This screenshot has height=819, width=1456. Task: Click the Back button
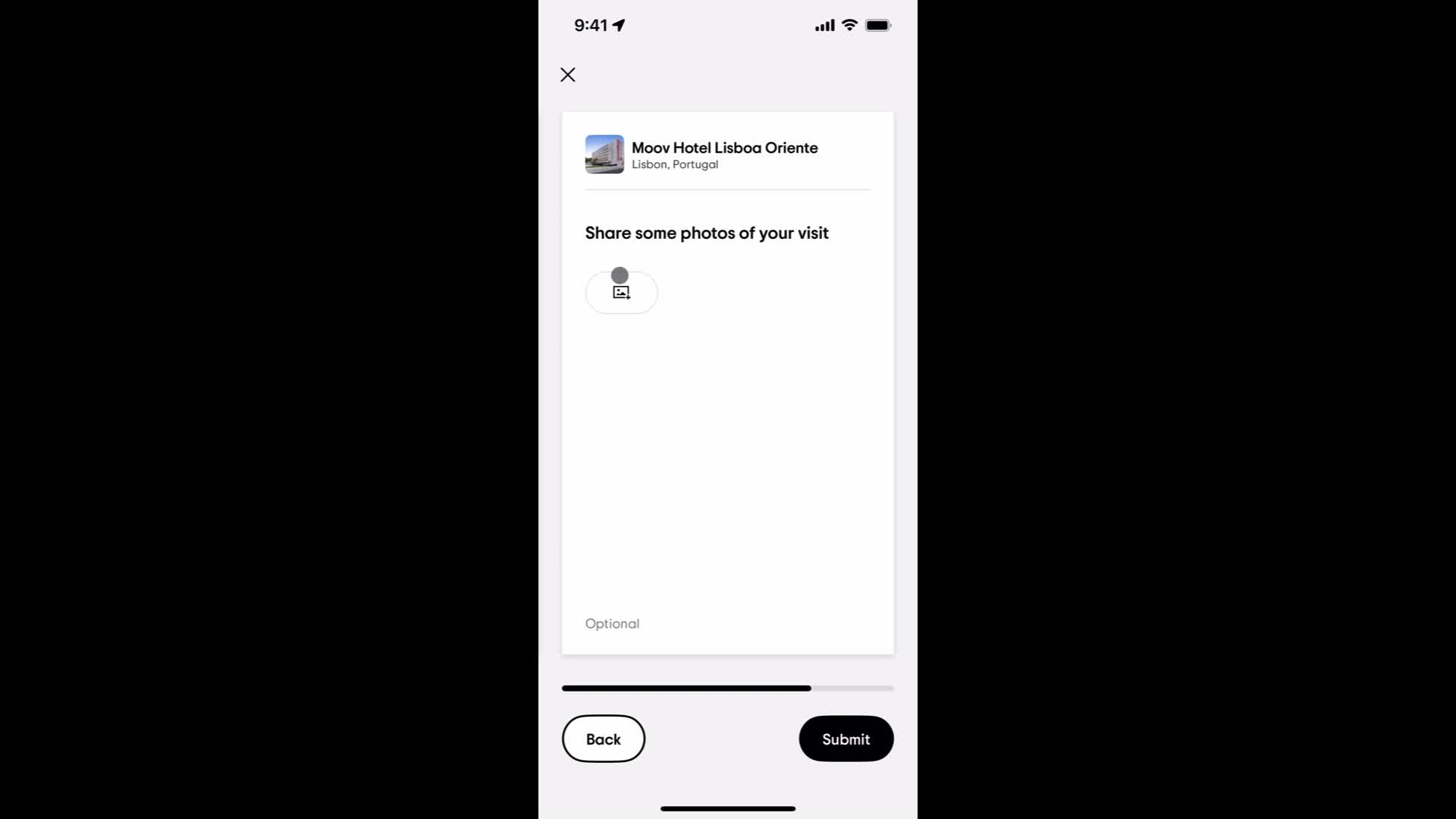point(603,739)
